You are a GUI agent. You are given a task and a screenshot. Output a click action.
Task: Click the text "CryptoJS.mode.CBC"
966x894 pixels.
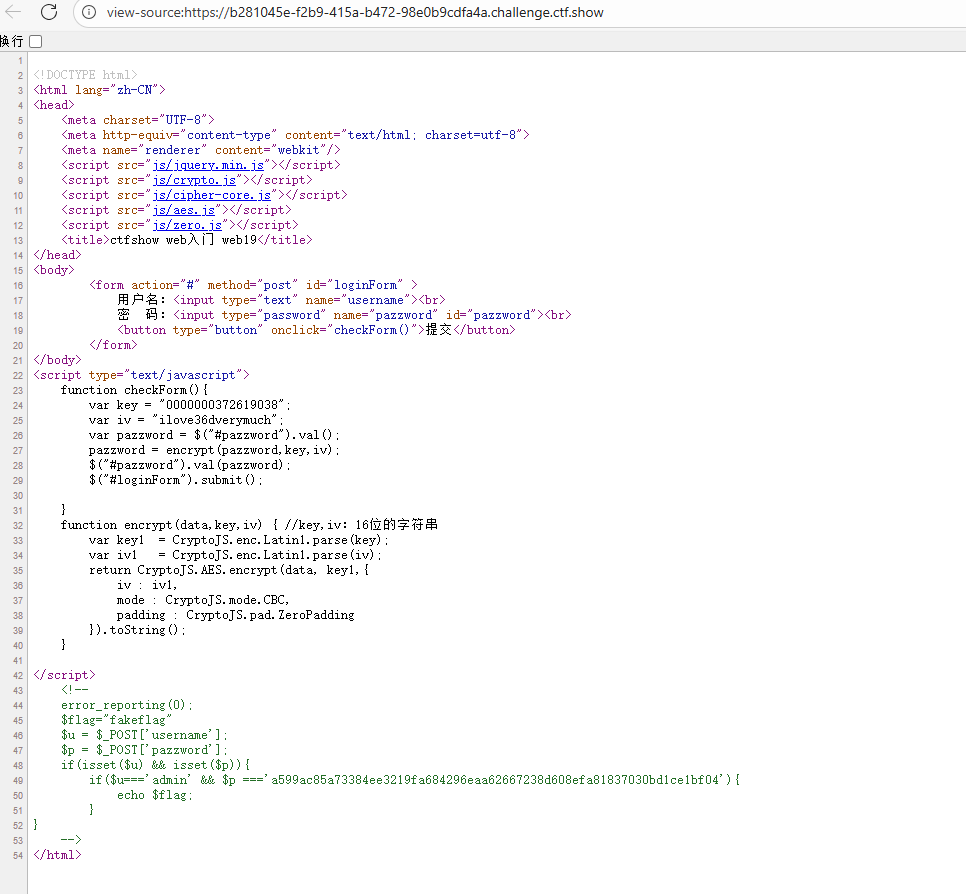225,600
